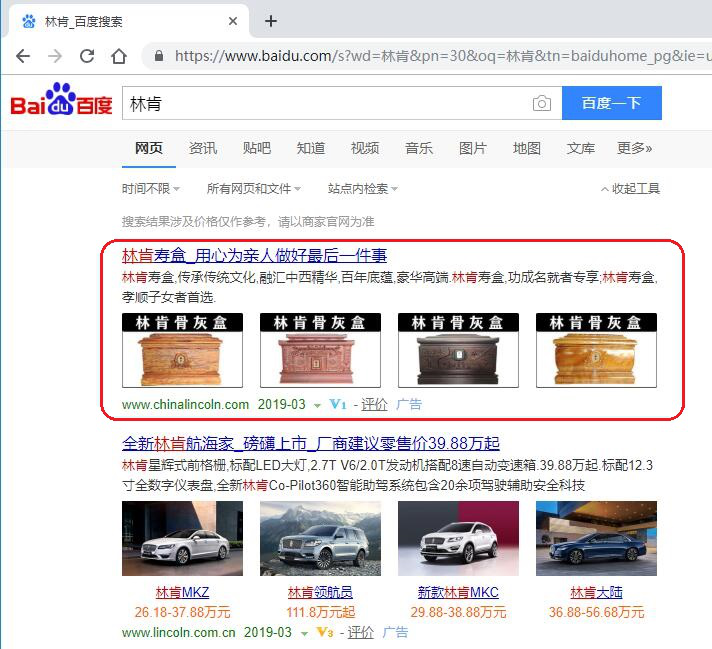Click the 新款林肯MKC car photo
Image resolution: width=712 pixels, height=649 pixels.
coord(458,538)
